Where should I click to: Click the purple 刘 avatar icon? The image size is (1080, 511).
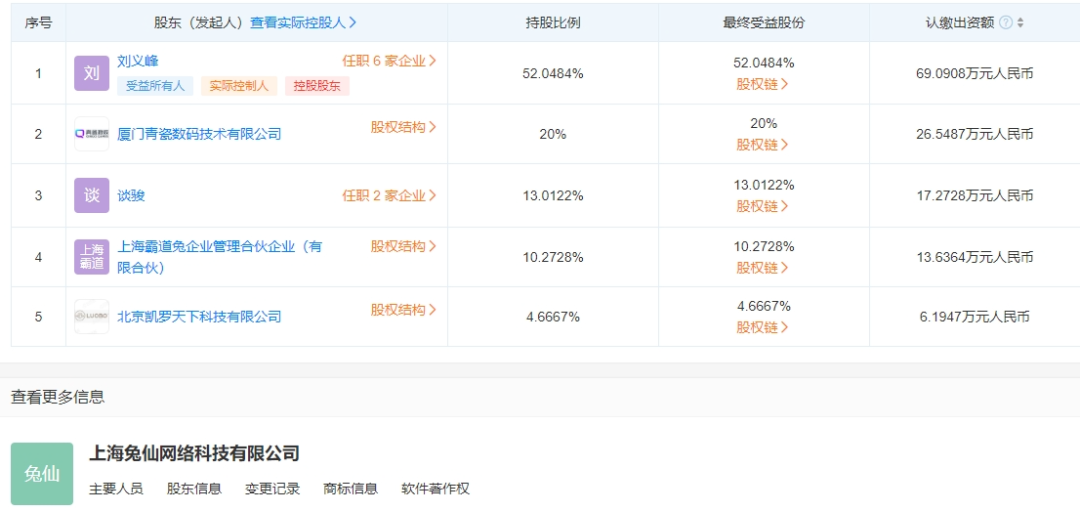(x=92, y=73)
